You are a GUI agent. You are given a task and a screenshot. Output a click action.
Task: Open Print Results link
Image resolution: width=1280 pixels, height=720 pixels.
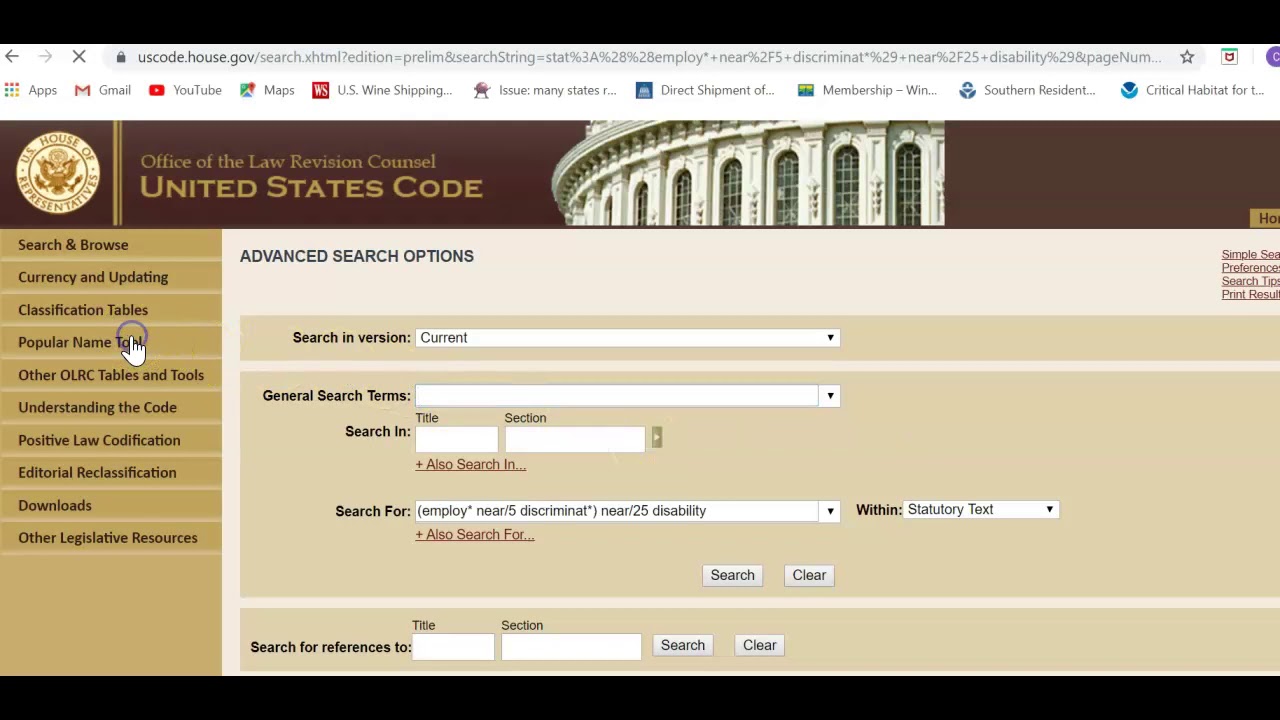(1250, 294)
